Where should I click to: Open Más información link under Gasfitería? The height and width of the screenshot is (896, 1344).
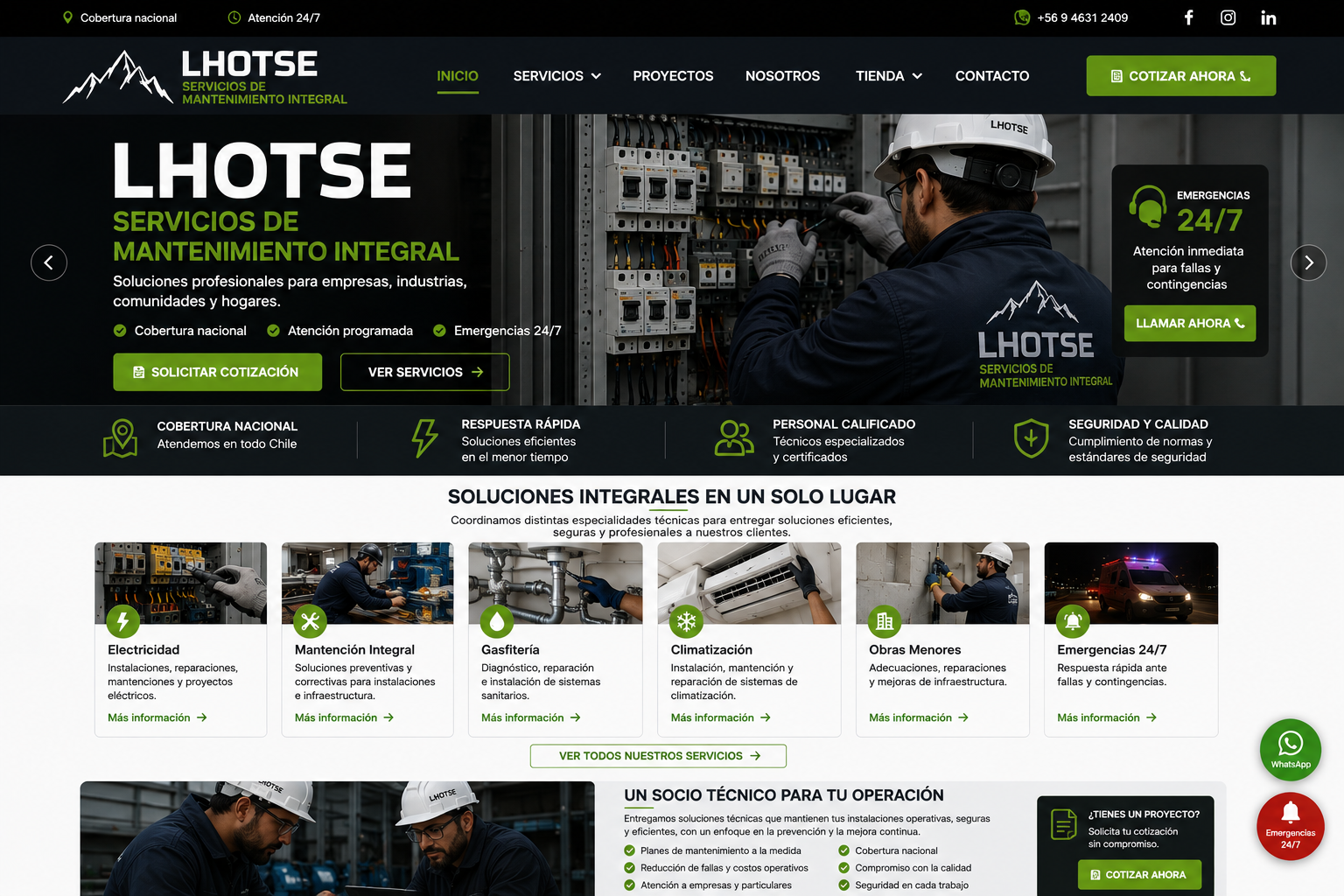point(530,717)
